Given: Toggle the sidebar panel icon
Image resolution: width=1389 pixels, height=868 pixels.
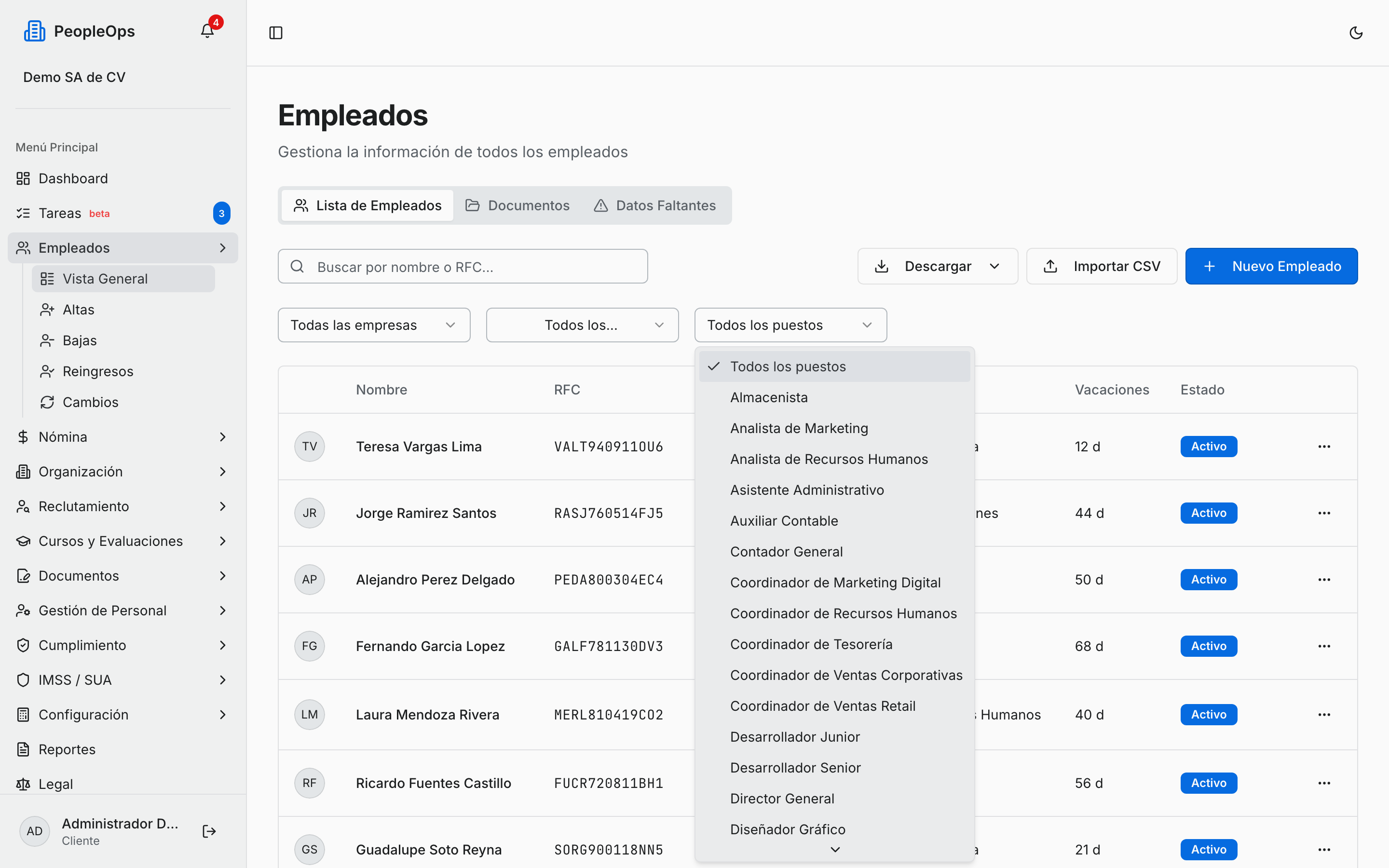Looking at the screenshot, I should click(275, 33).
